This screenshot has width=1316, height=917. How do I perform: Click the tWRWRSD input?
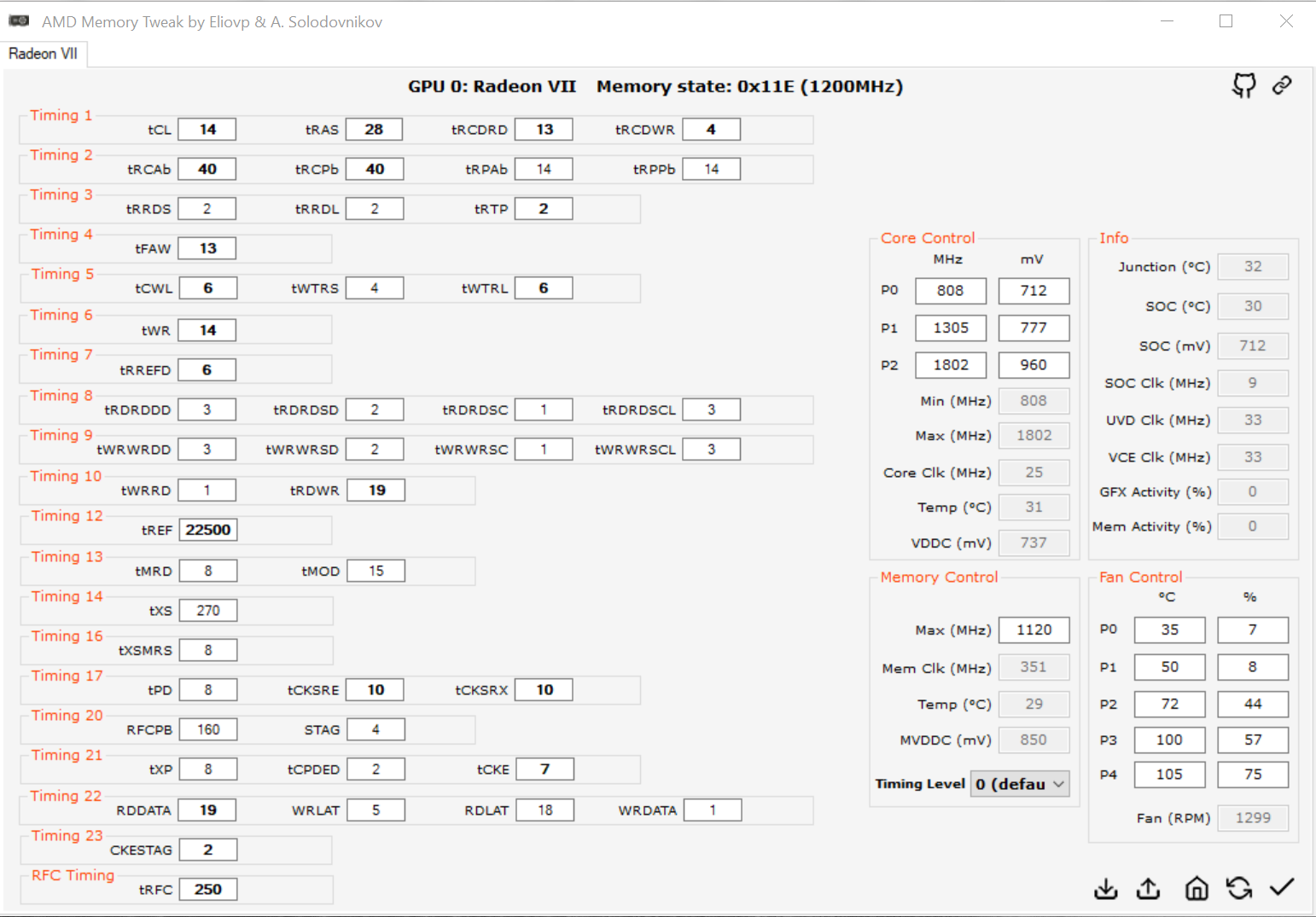pyautogui.click(x=375, y=450)
